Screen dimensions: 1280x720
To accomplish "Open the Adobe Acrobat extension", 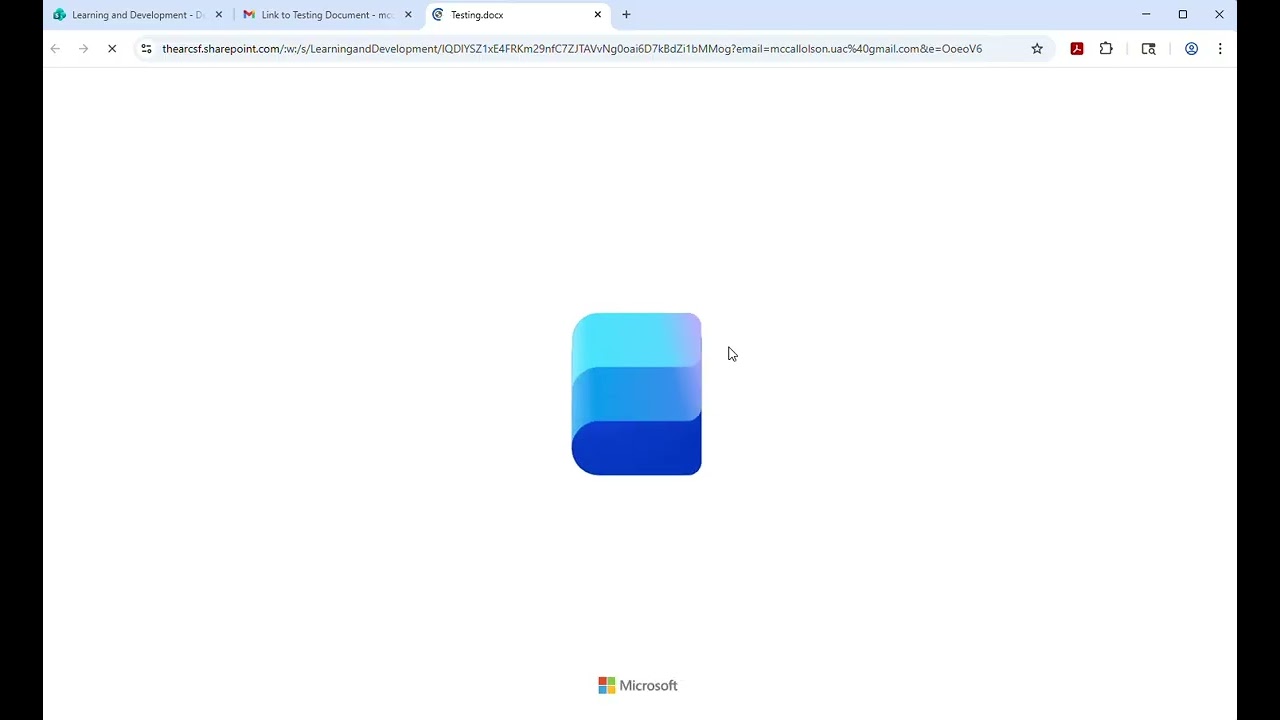I will pyautogui.click(x=1077, y=48).
